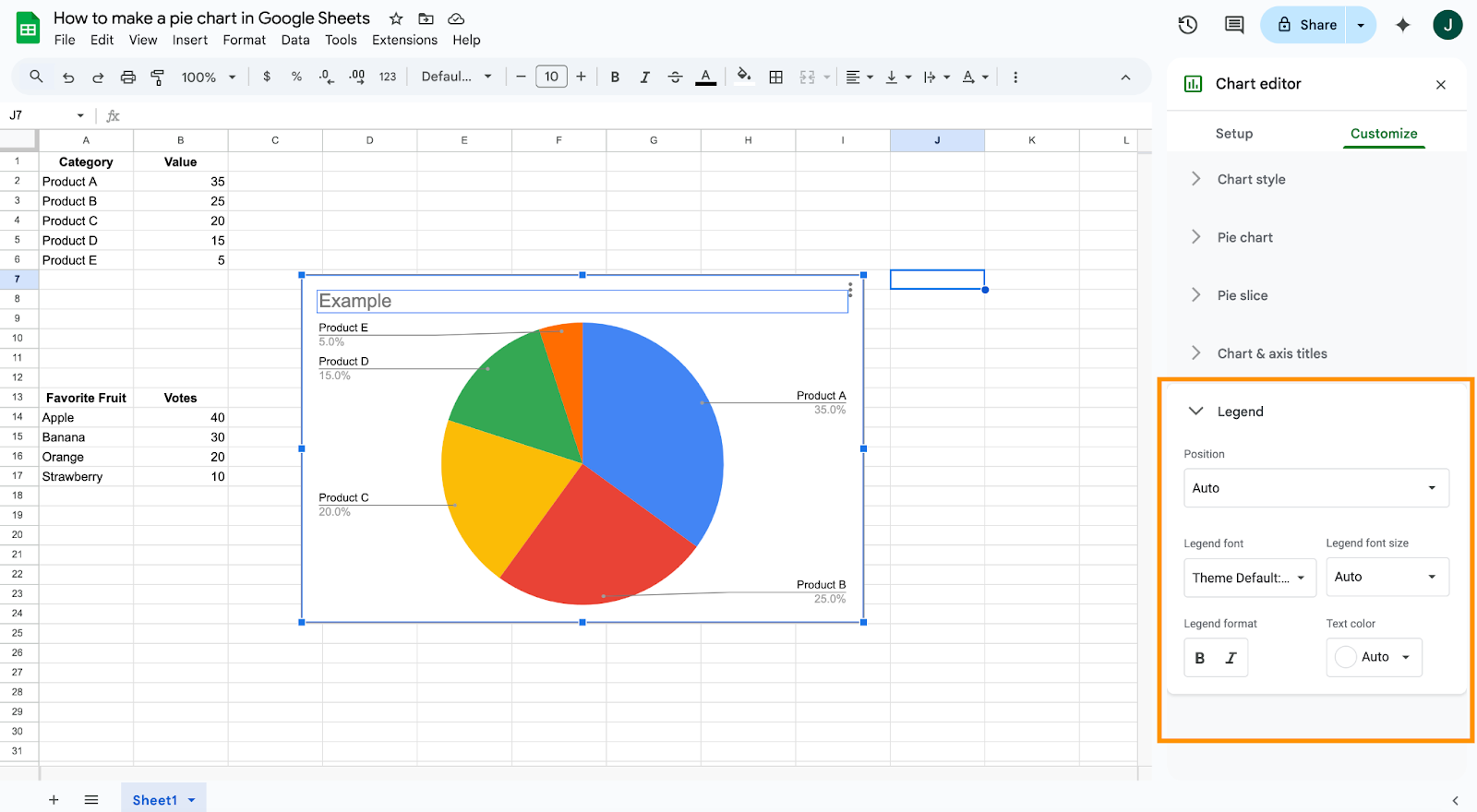Image resolution: width=1477 pixels, height=812 pixels.
Task: Switch to the Setup tab
Action: tap(1233, 134)
